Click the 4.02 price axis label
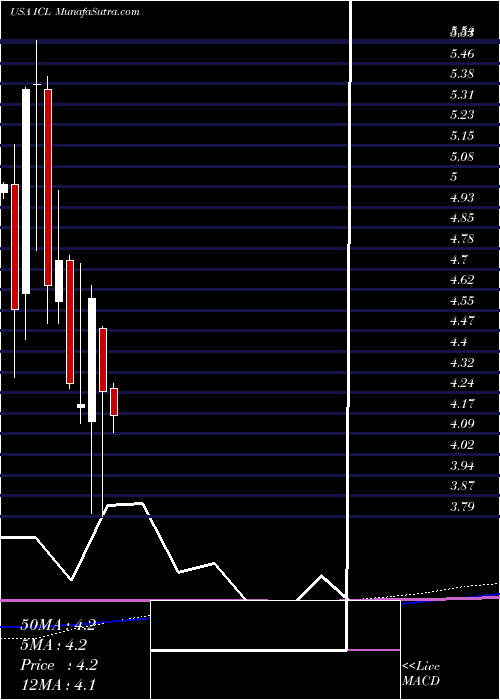 [x=462, y=445]
